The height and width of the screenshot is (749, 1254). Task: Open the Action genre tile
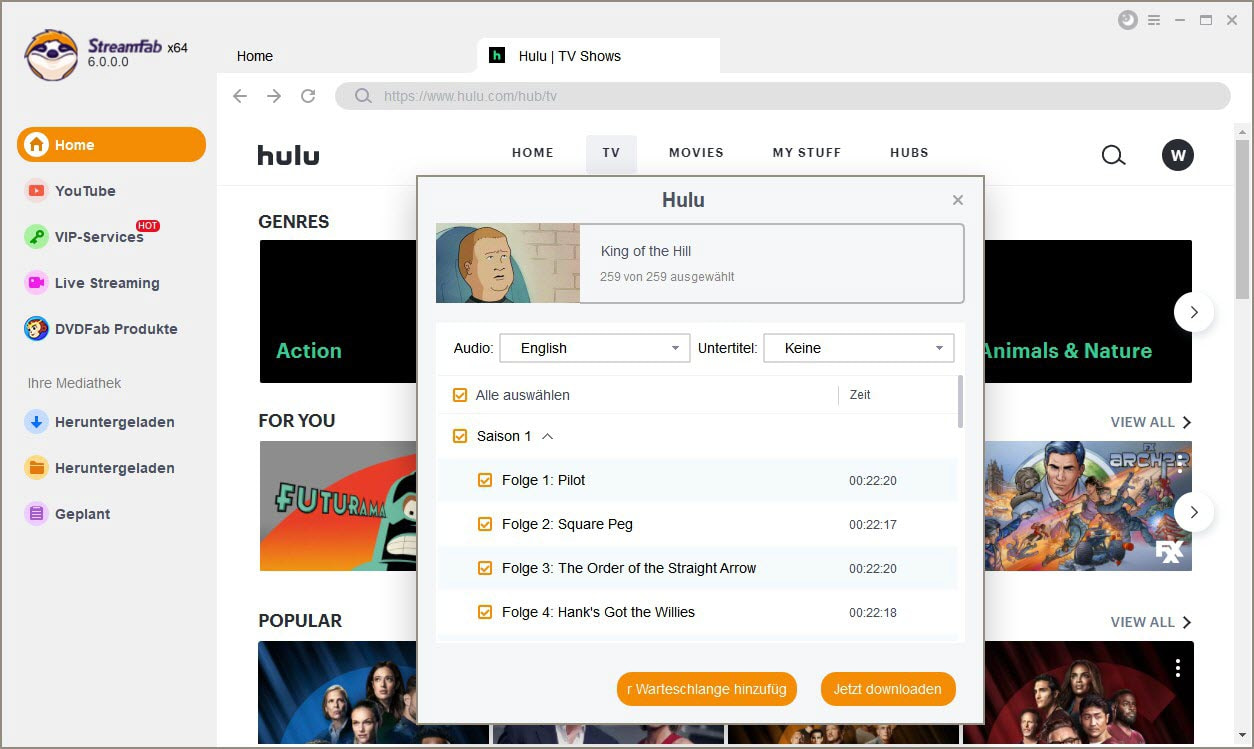tap(338, 311)
